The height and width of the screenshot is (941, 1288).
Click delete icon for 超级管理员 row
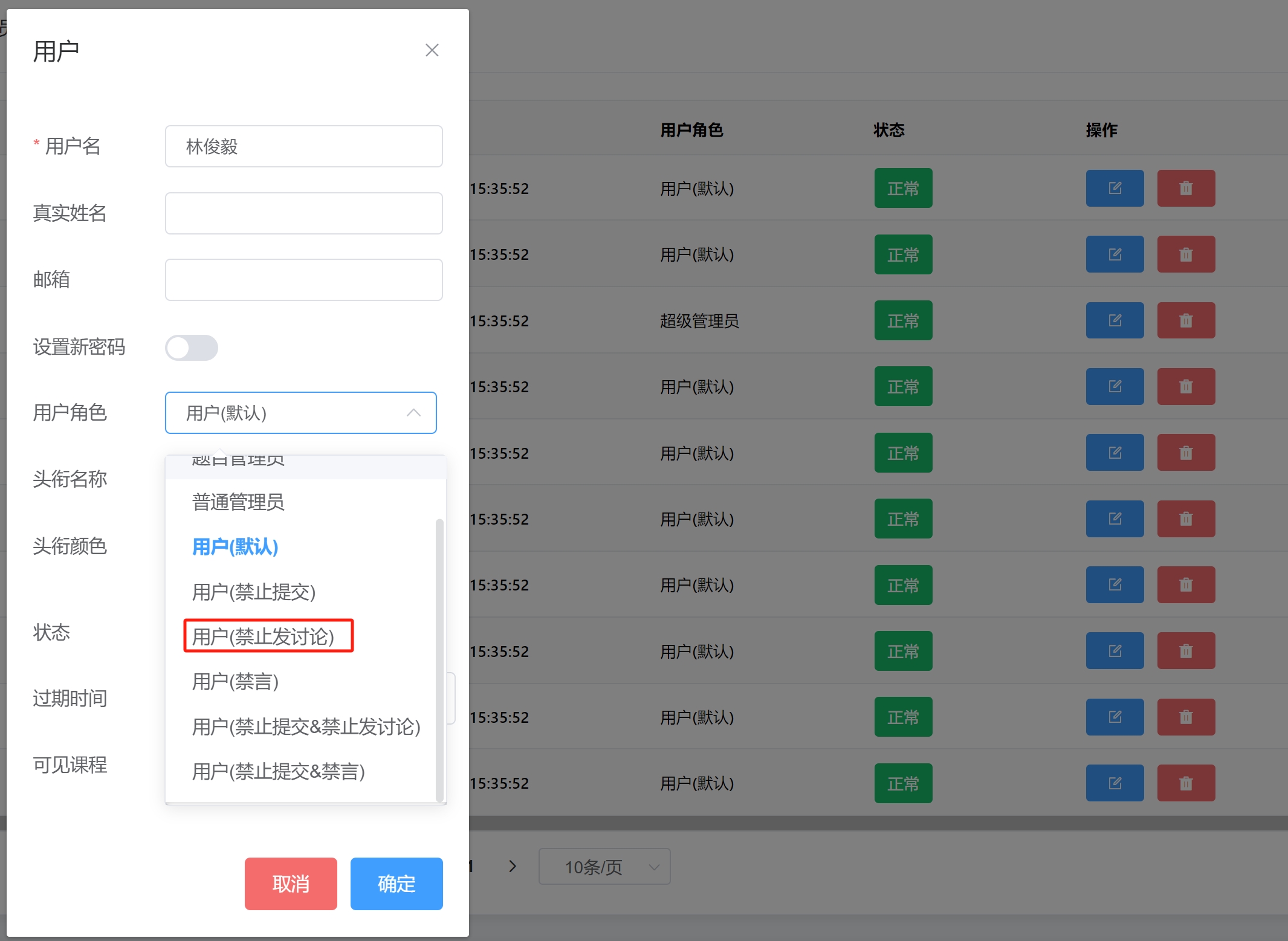tap(1185, 320)
